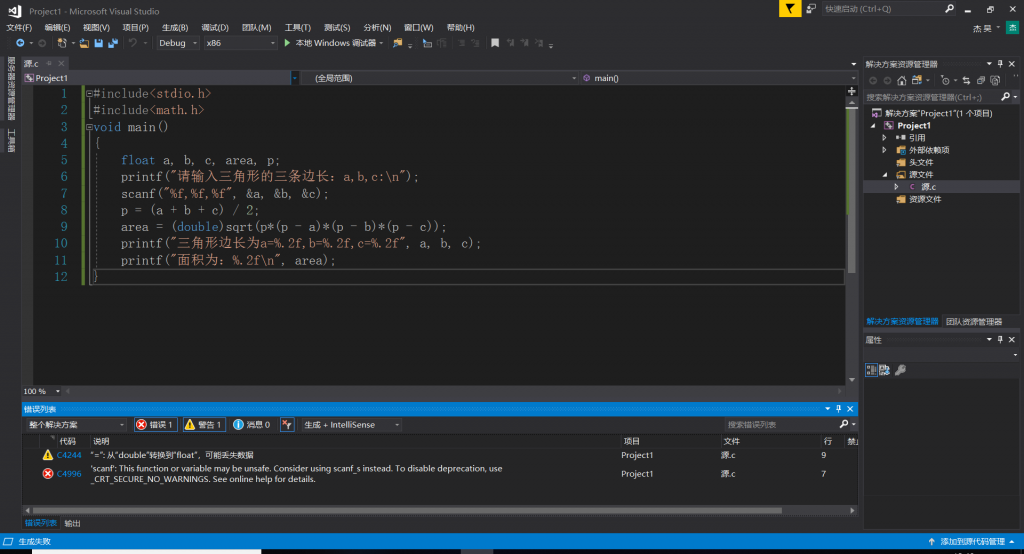
Task: Click the split editor icon above scrollbar
Action: [x=852, y=91]
